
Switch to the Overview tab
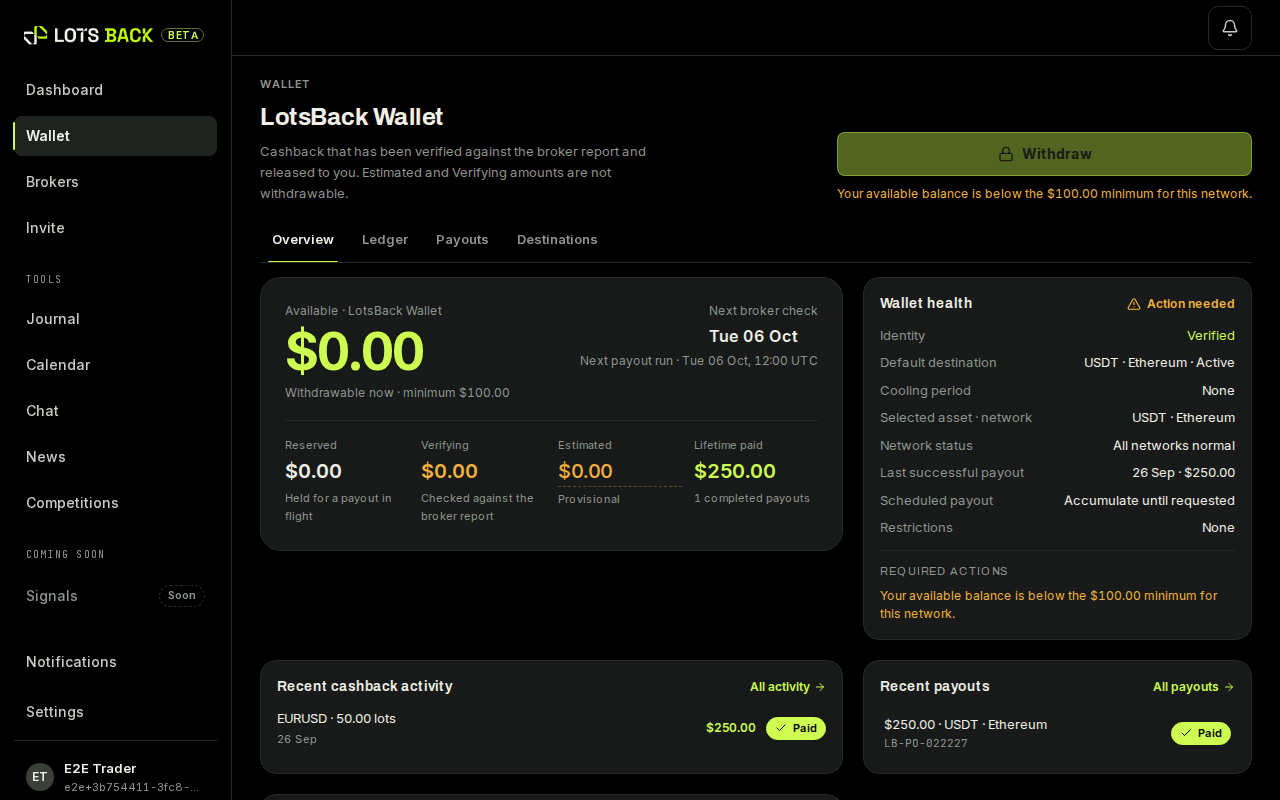click(303, 240)
